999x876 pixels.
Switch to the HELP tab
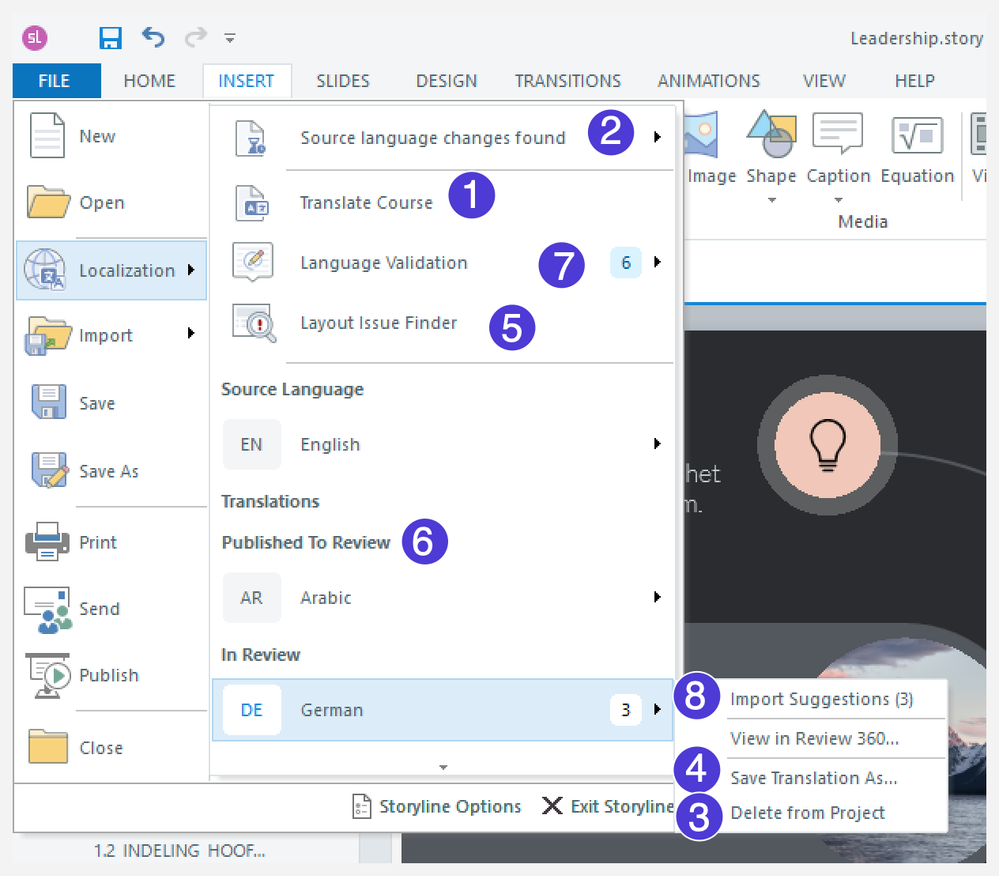915,81
